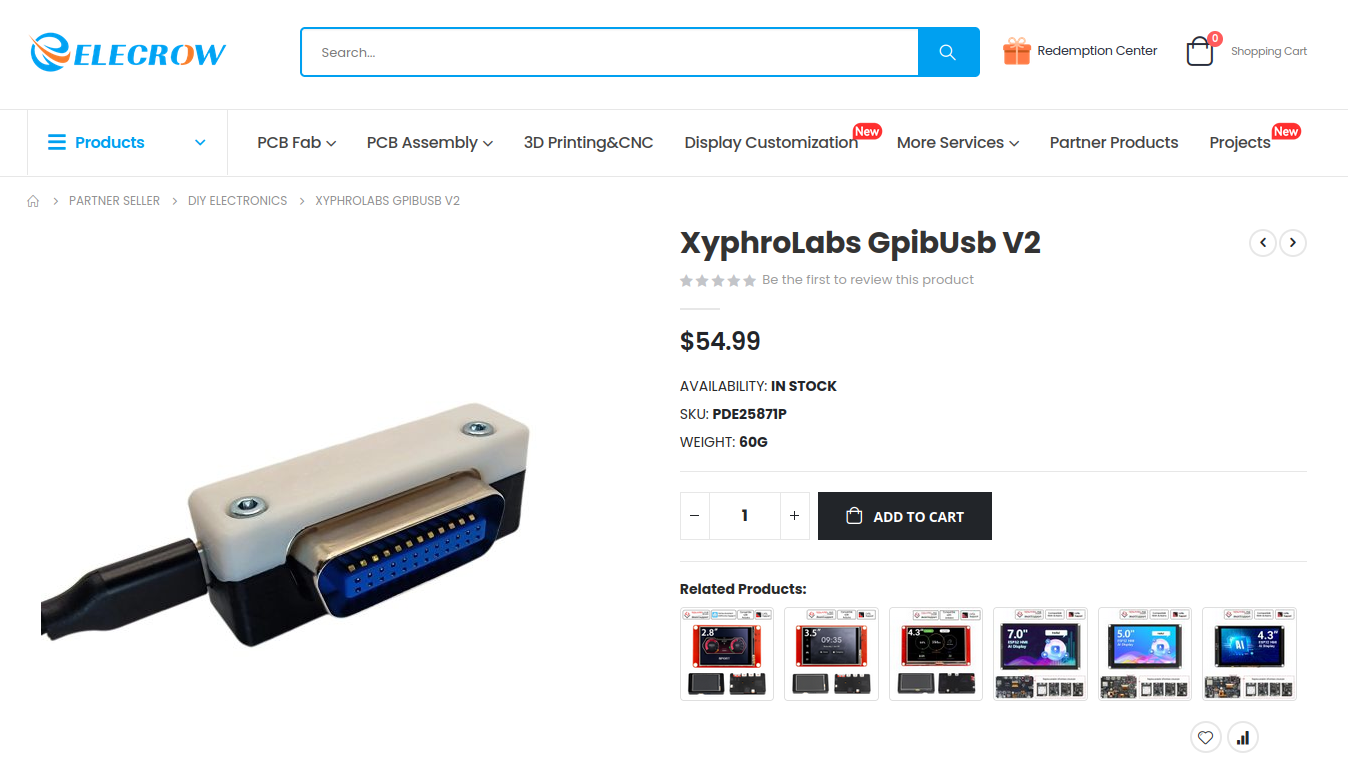
Task: Go to previous product arrow
Action: pyautogui.click(x=1263, y=243)
